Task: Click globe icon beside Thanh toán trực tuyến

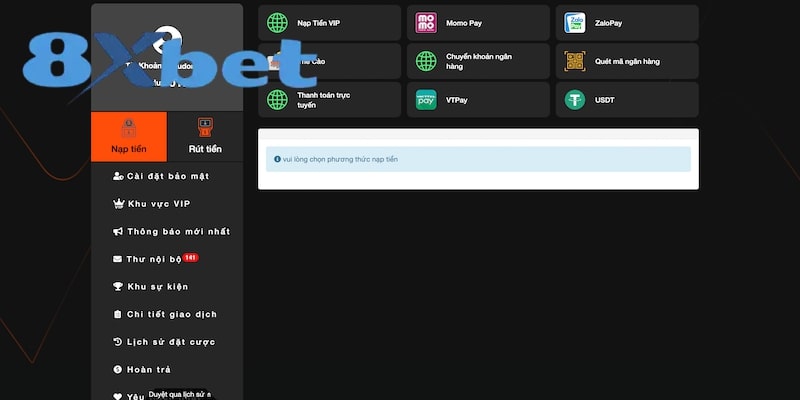Action: 278,99
